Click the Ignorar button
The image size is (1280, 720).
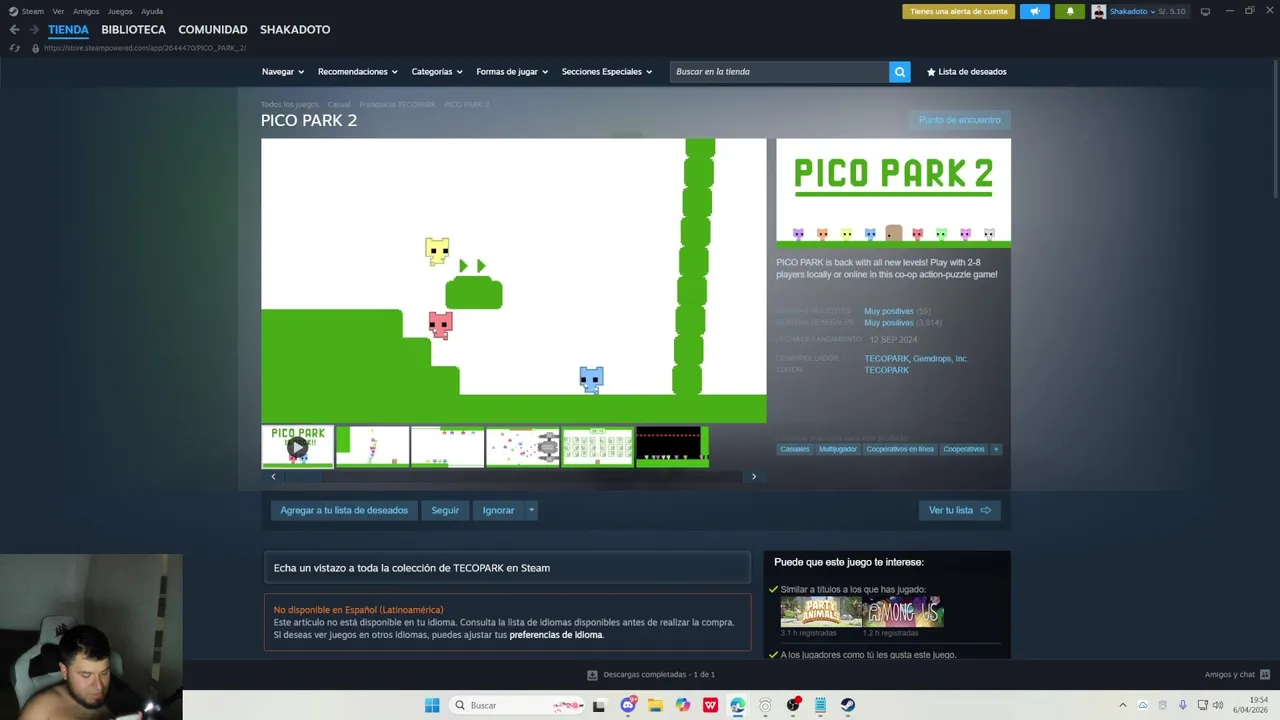pos(498,510)
